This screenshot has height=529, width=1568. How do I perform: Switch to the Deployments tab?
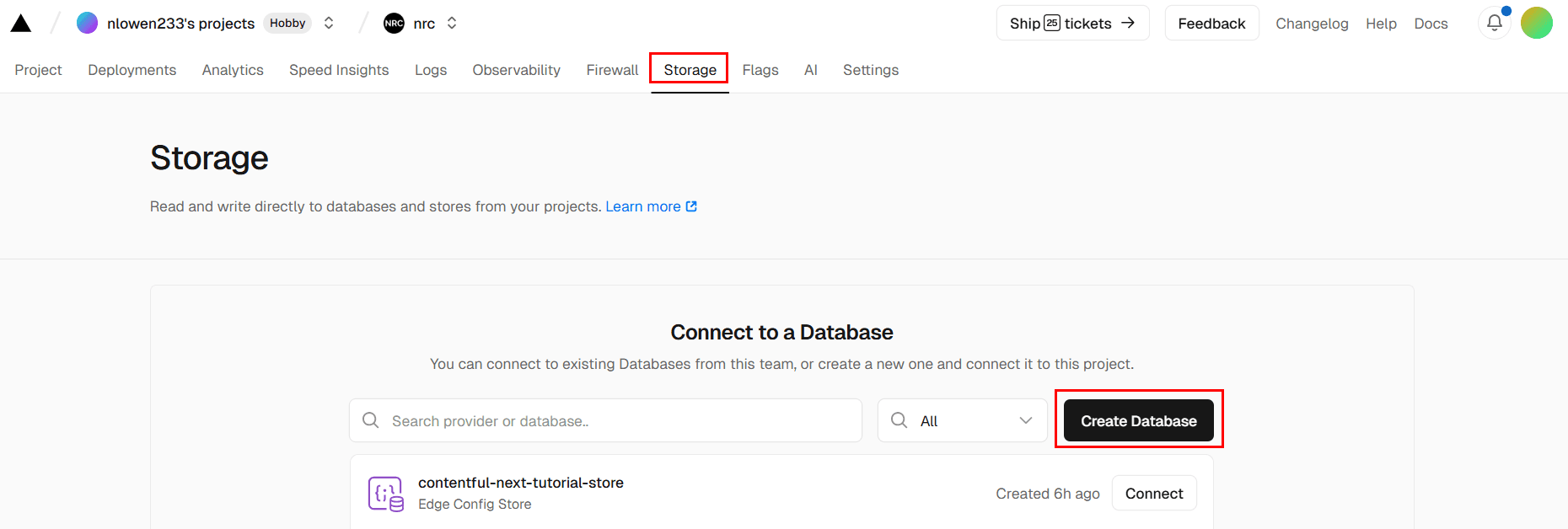click(x=132, y=70)
